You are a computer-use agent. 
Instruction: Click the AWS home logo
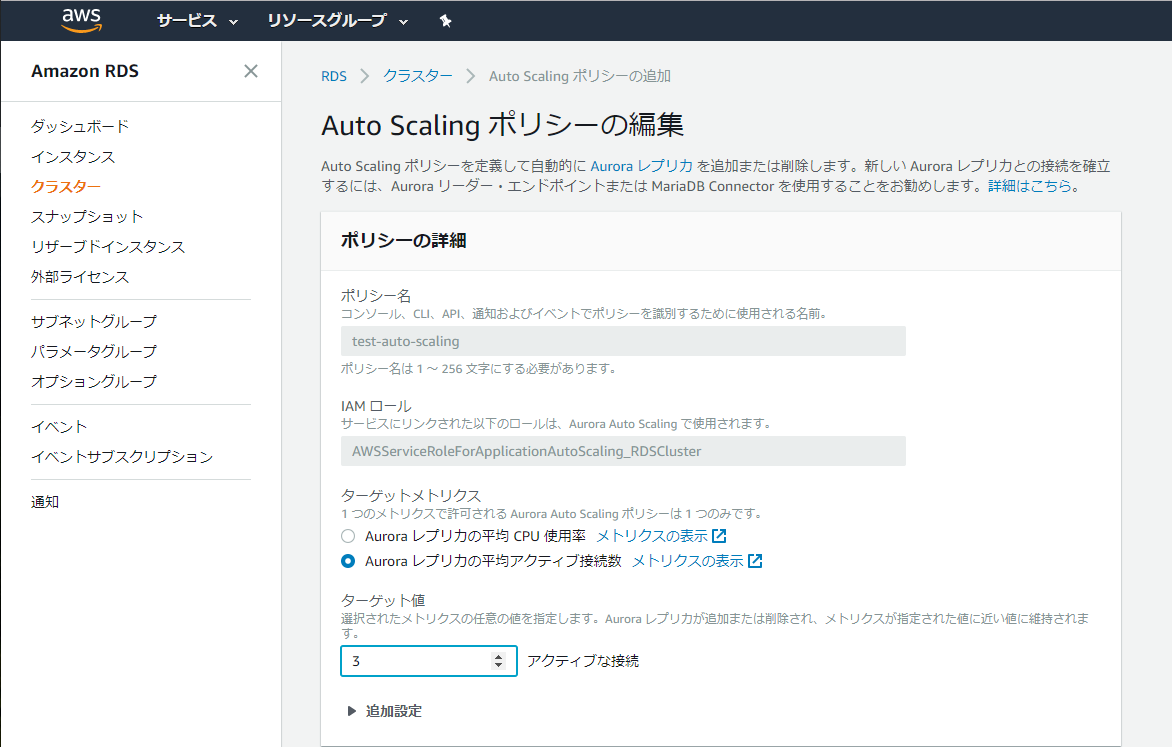80,20
